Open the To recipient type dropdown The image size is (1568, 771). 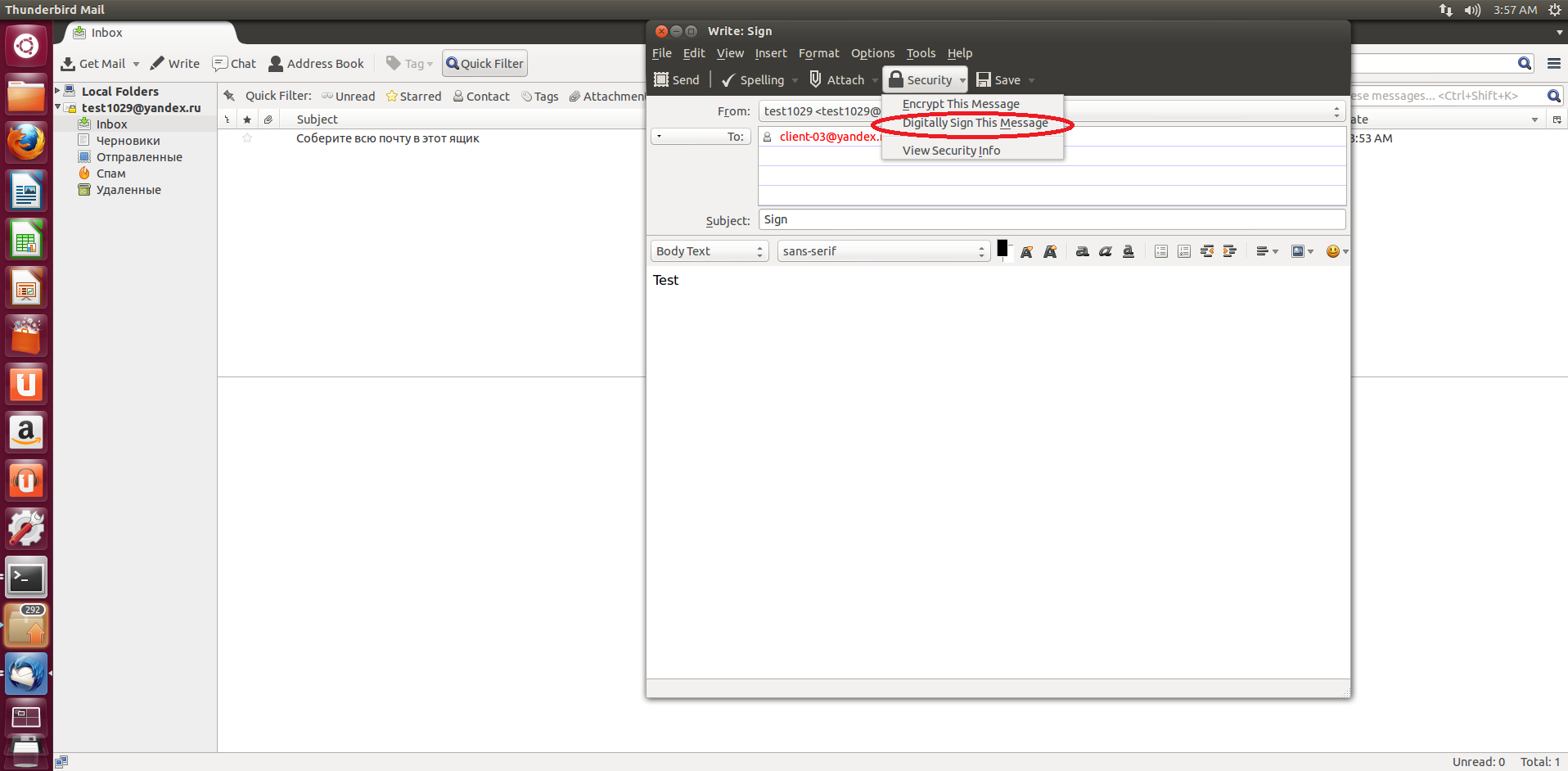pos(701,137)
